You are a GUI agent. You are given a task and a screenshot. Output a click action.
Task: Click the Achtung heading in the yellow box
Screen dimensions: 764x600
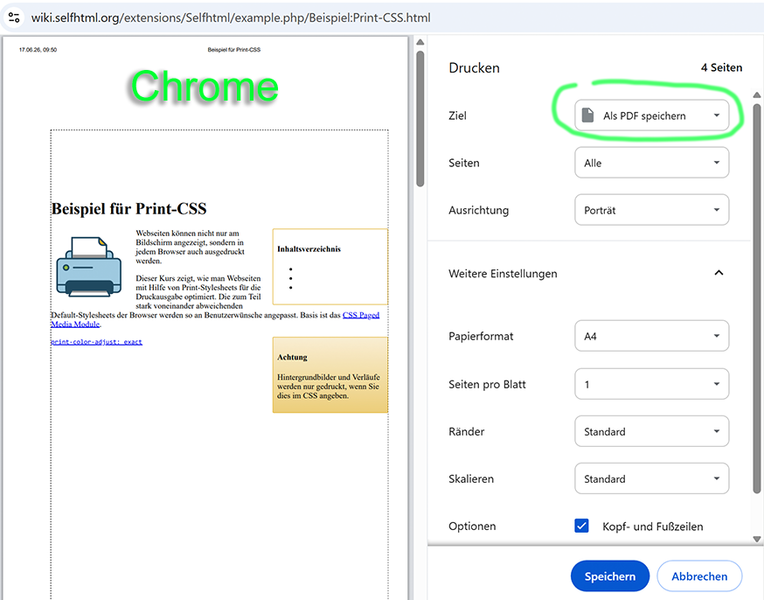292,357
